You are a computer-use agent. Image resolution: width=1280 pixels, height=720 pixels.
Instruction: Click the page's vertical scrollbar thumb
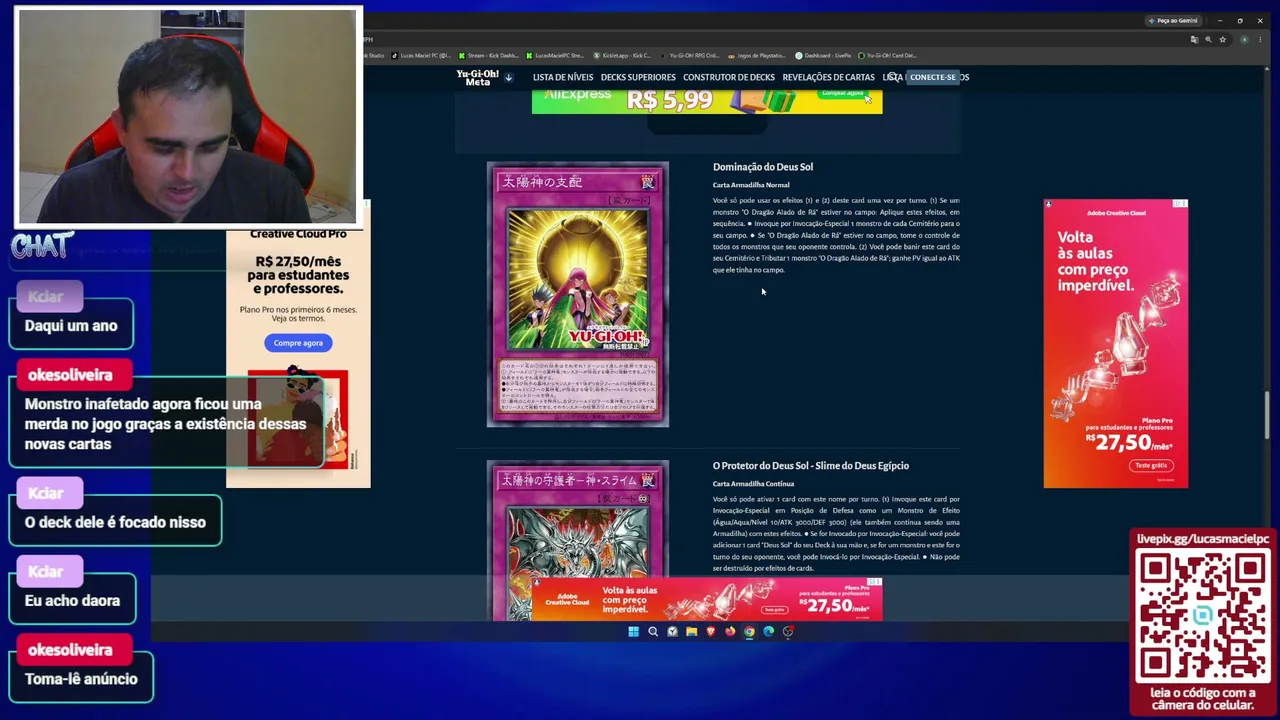point(1266,414)
